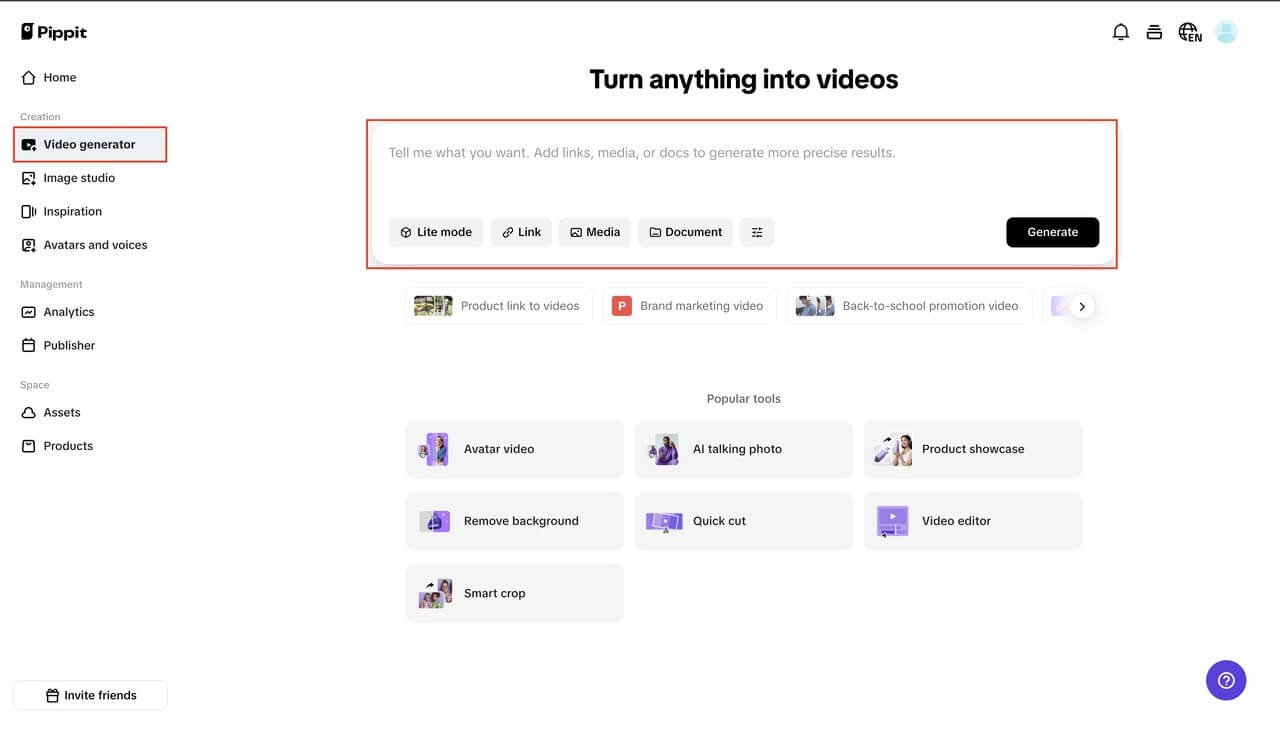Add a Link to the prompt
The image size is (1280, 734).
(x=521, y=232)
